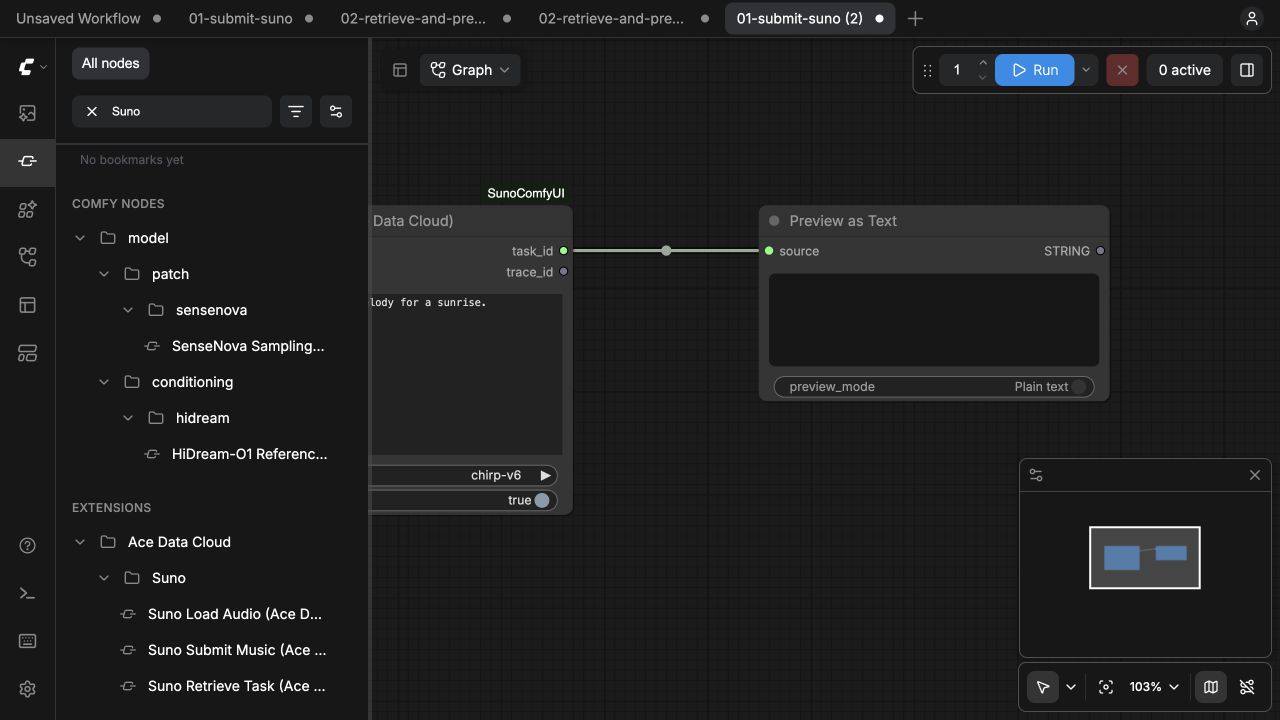1280x720 pixels.
Task: Open the model library sidebar icon
Action: (27, 209)
